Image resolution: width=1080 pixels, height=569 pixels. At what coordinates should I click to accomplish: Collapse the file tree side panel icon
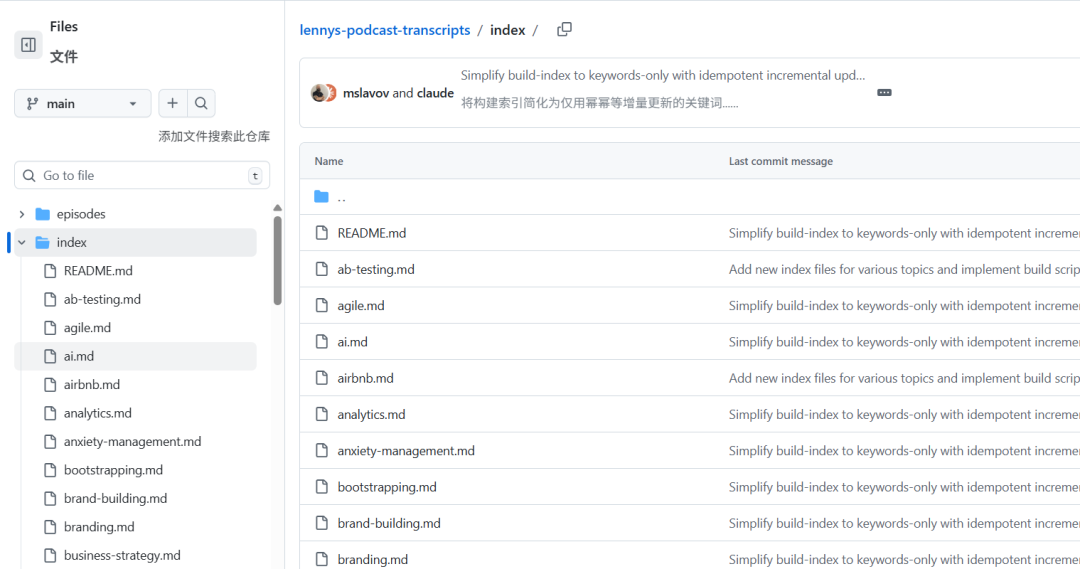click(x=28, y=44)
